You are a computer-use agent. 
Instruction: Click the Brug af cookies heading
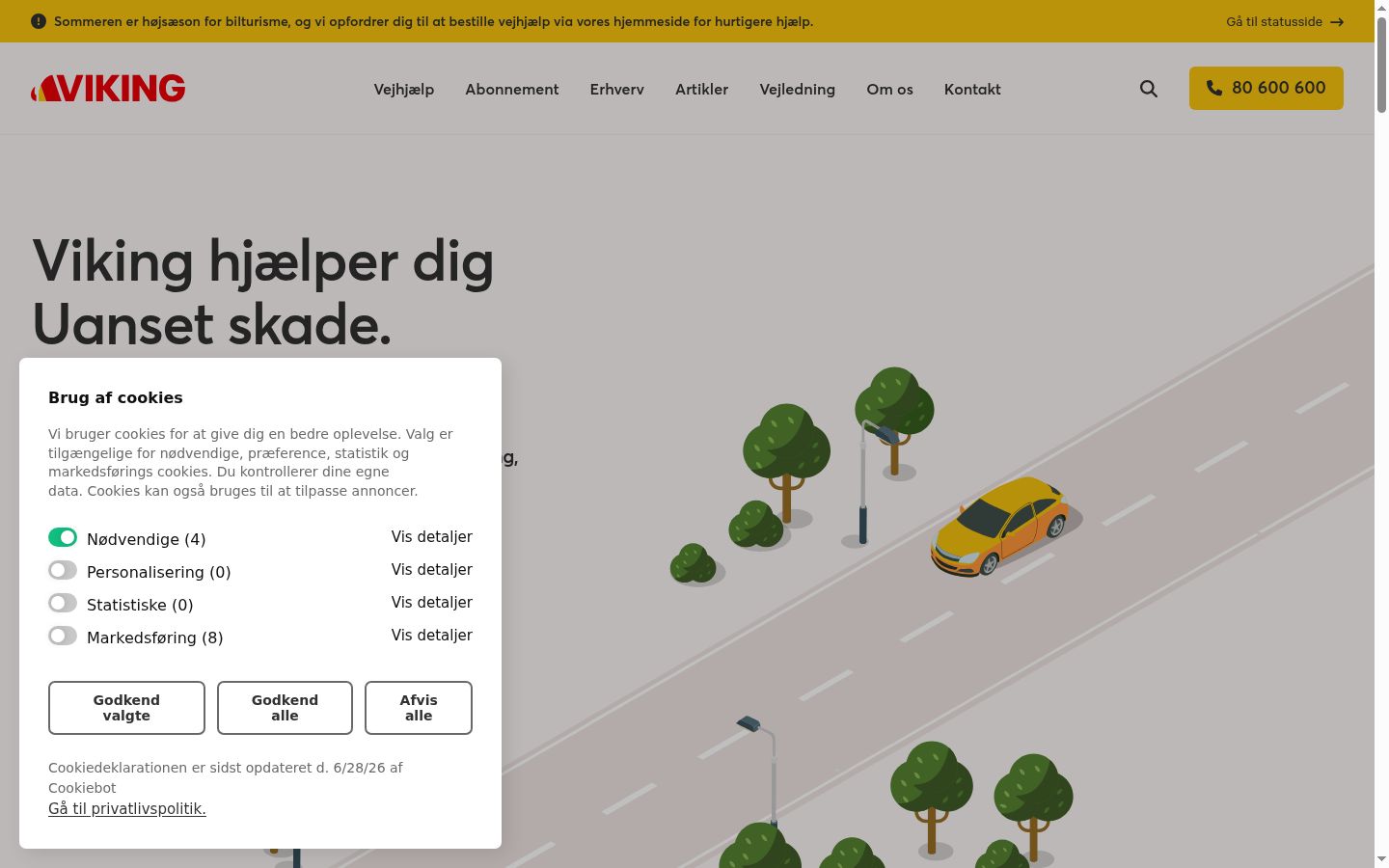116,397
